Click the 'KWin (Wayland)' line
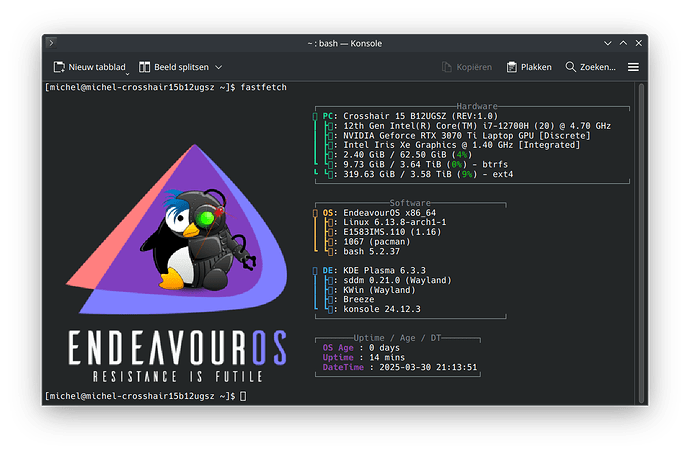The image size is (690, 455). pos(379,290)
